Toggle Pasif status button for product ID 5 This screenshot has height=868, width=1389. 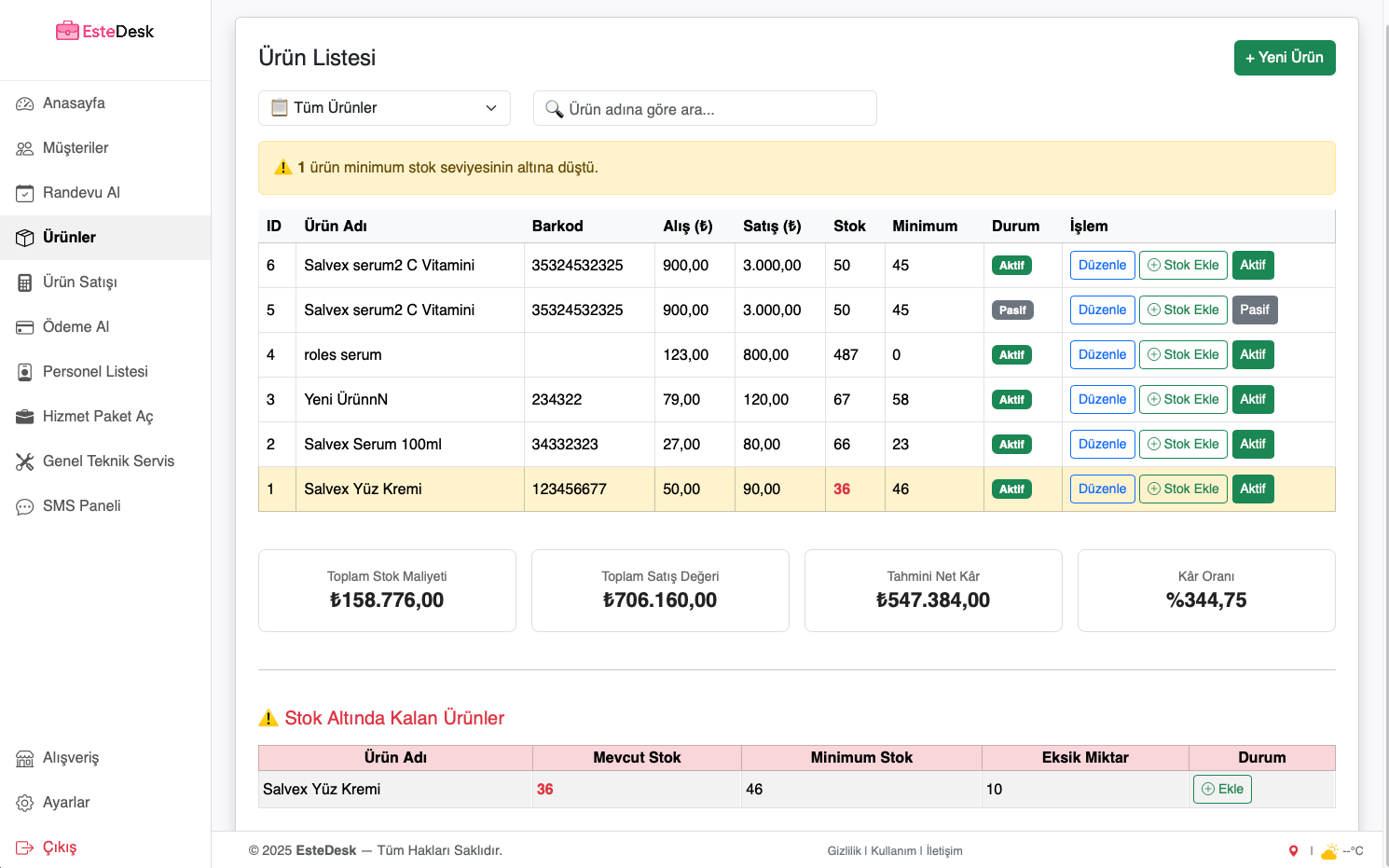click(1254, 310)
